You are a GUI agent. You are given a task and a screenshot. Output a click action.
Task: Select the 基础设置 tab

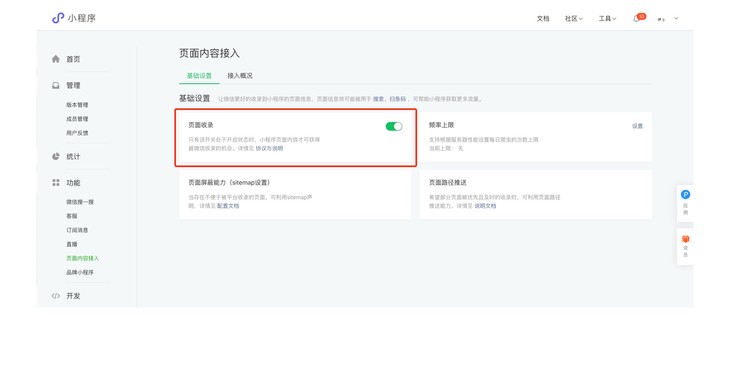[199, 75]
